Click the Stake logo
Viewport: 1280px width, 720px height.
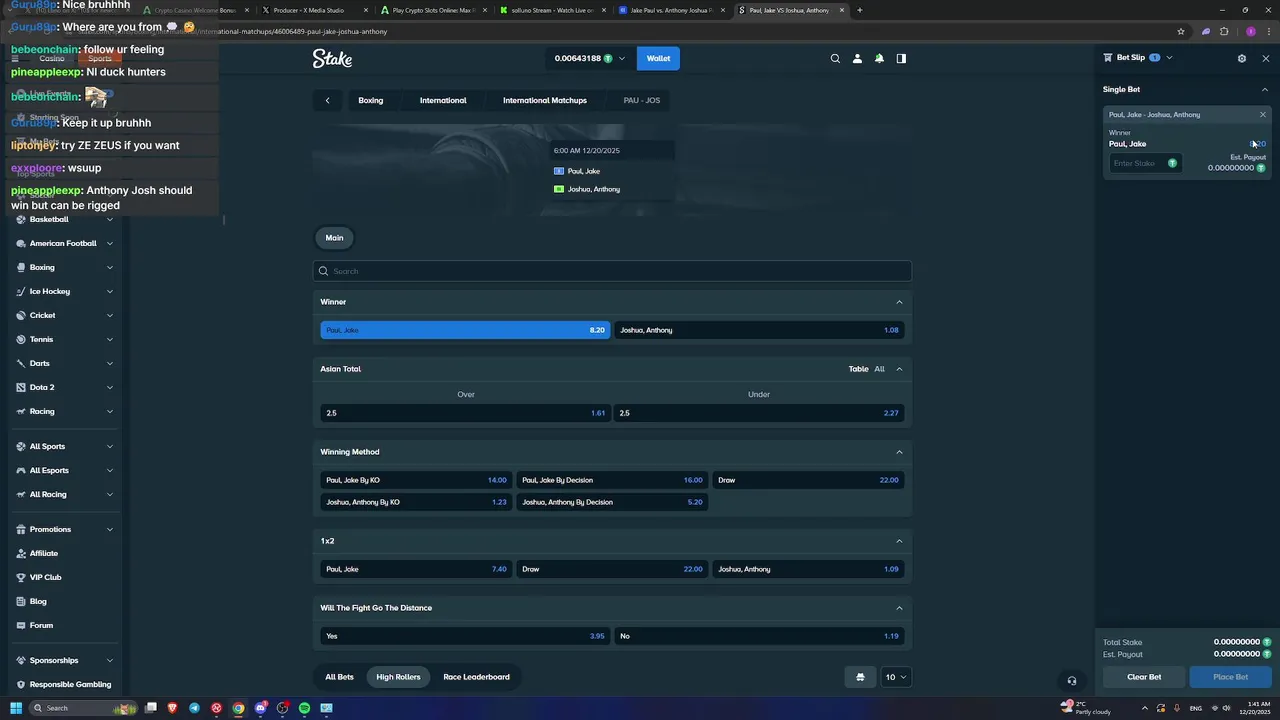(332, 58)
